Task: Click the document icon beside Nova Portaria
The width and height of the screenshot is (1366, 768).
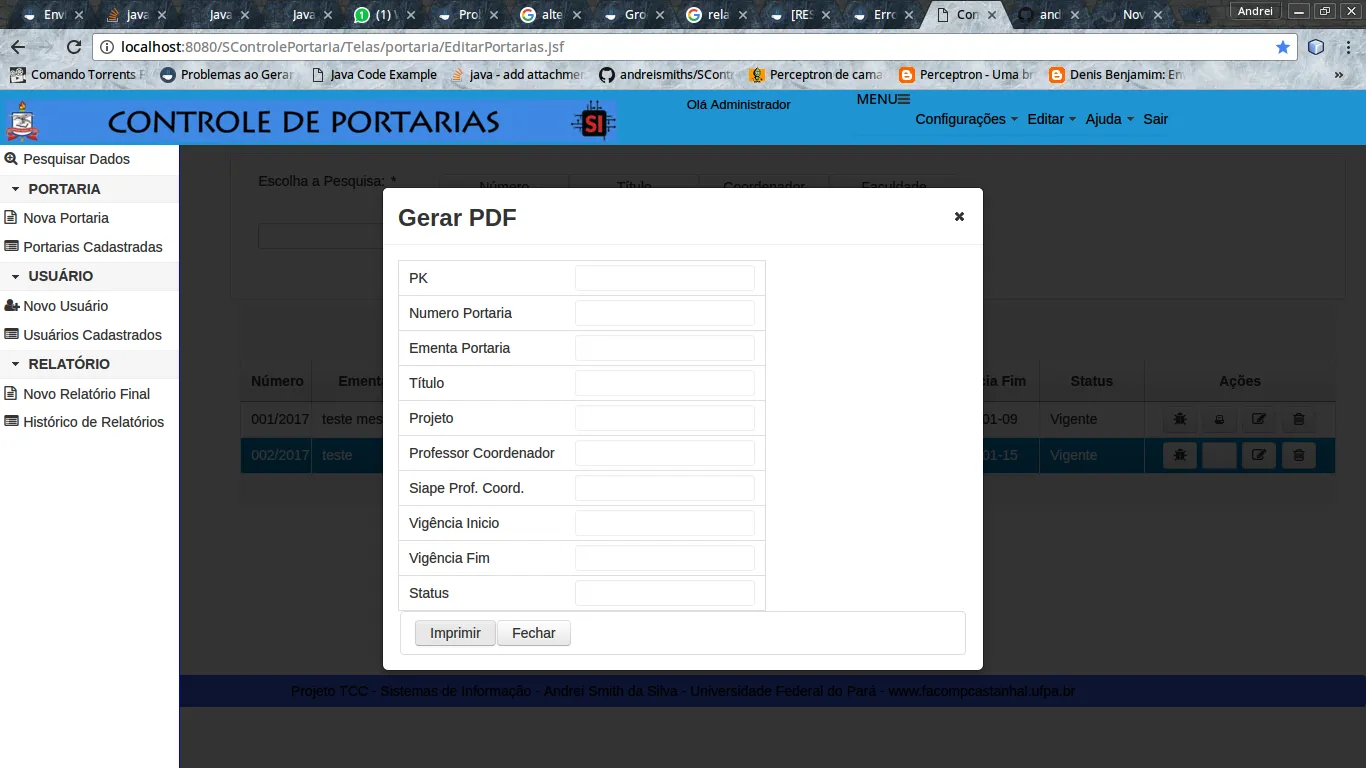Action: pos(11,218)
